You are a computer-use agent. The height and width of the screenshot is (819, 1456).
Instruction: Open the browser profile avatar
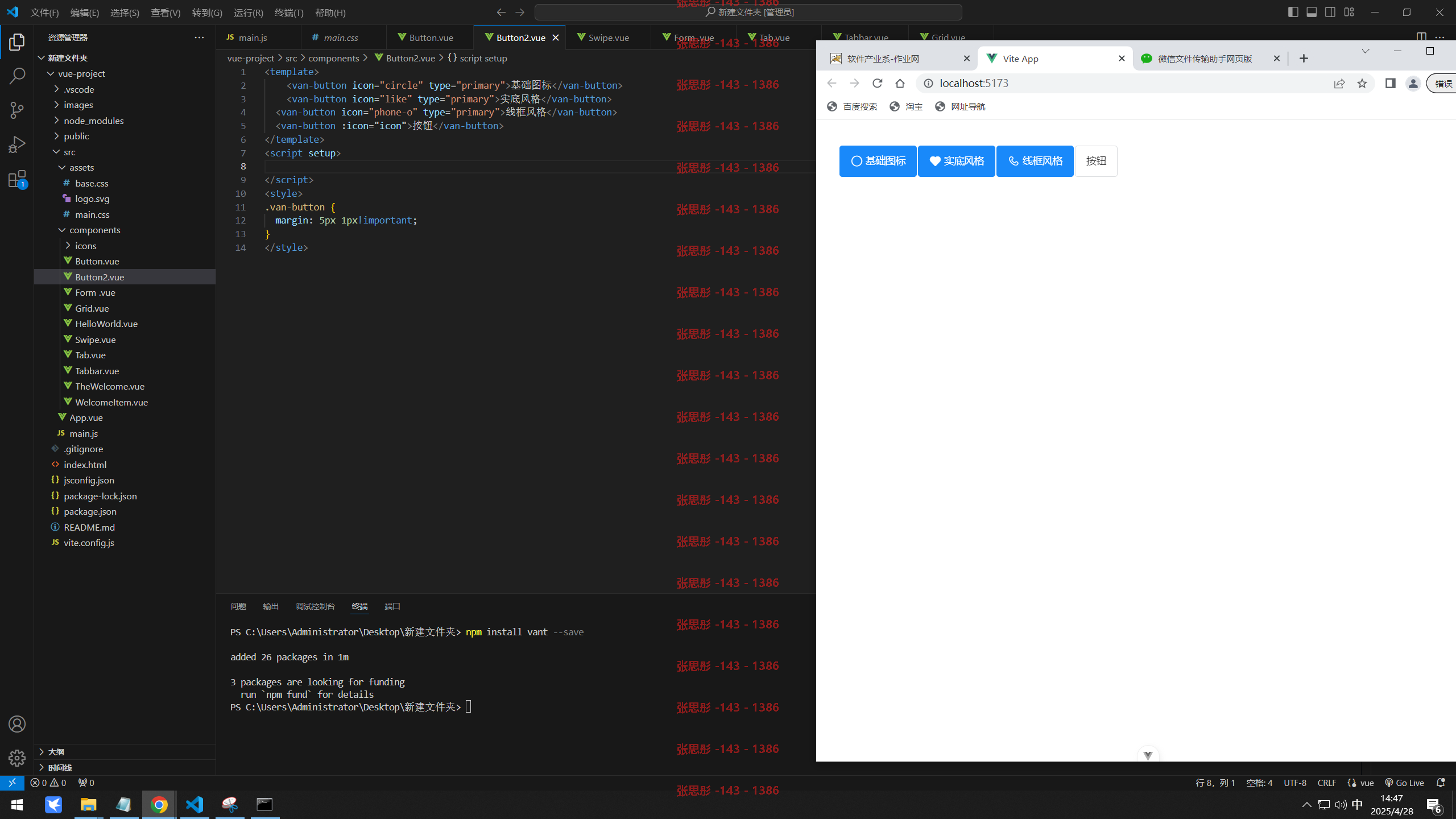tap(1413, 84)
